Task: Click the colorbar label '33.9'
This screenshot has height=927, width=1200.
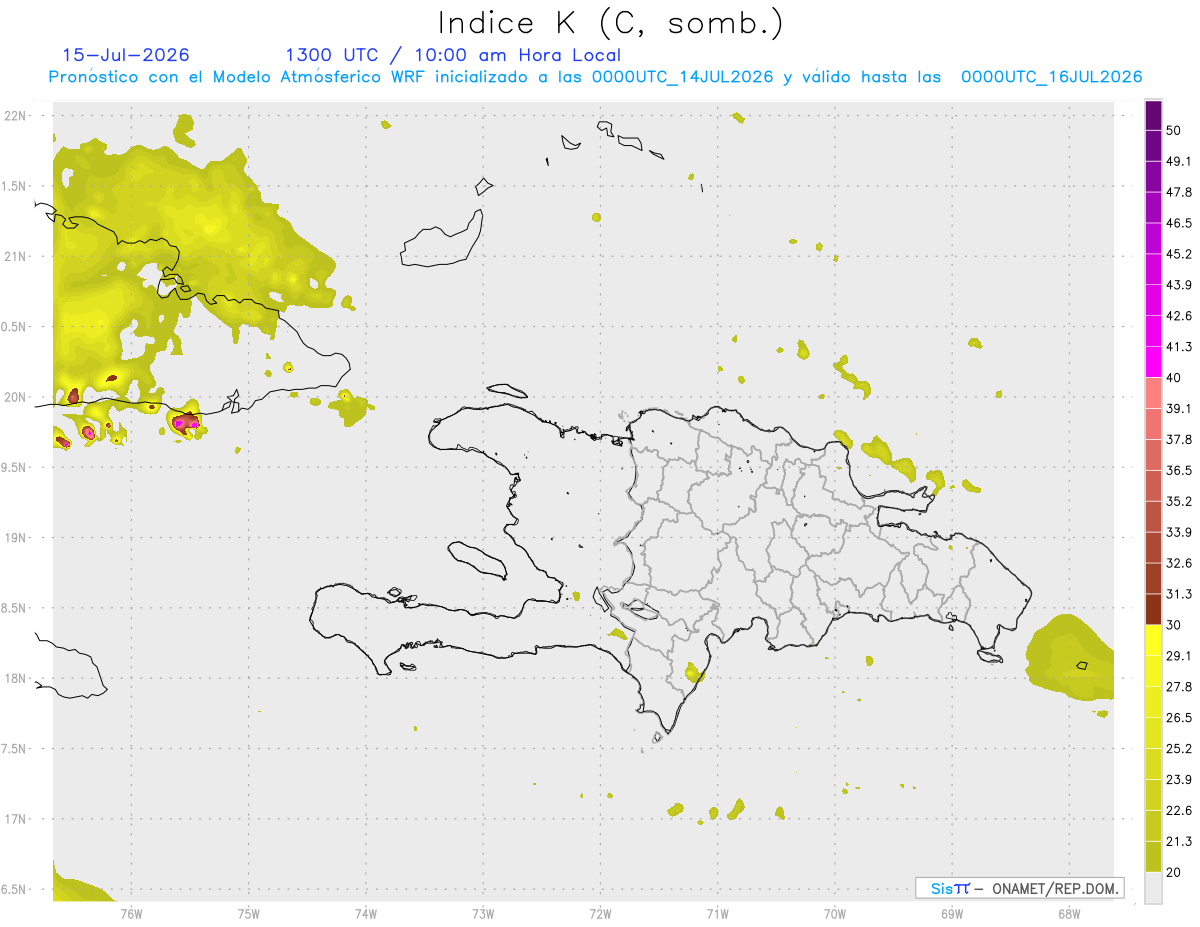Action: point(1179,532)
